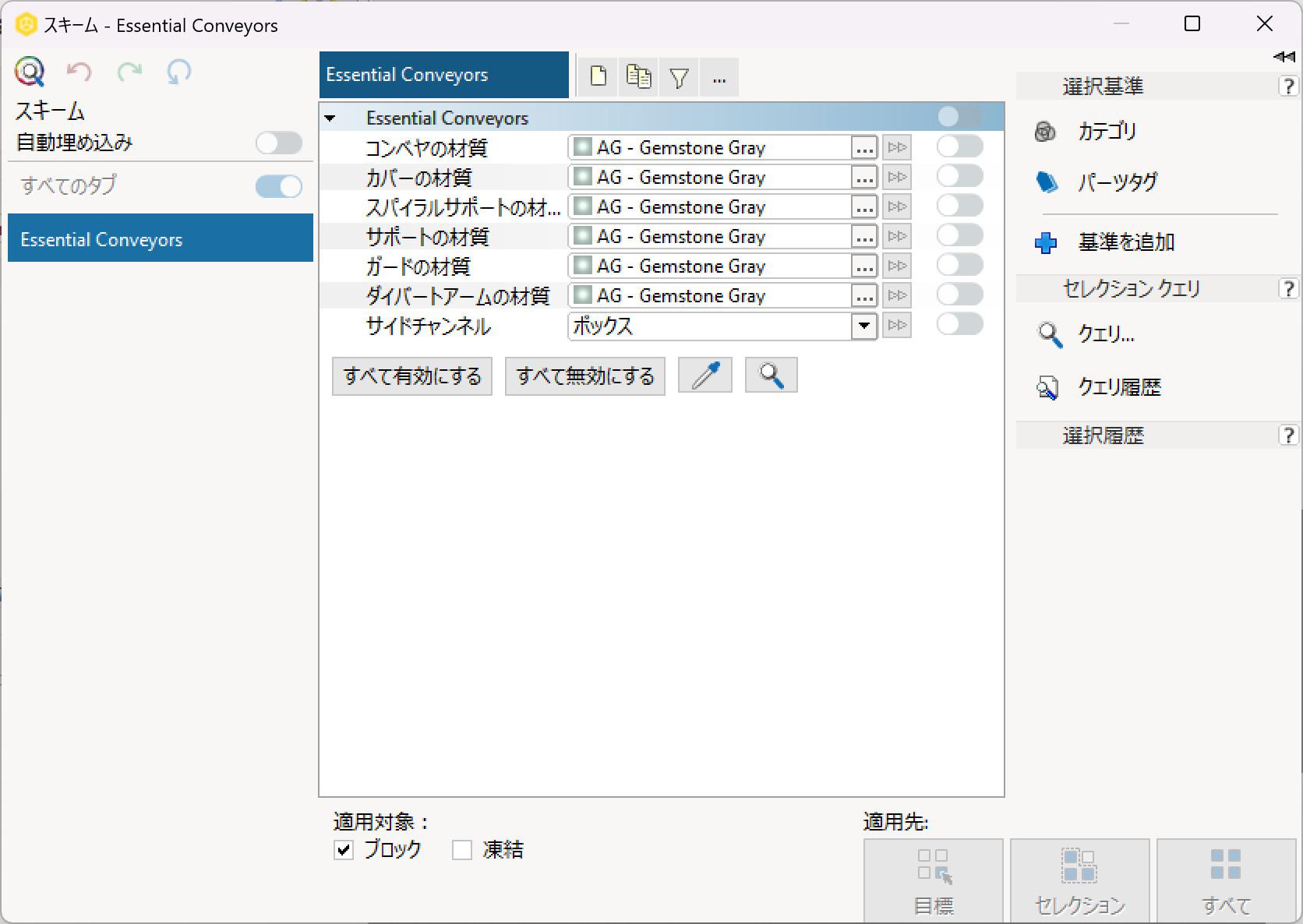Click the すべて apply button
Viewport: 1303px width, 924px height.
click(1227, 881)
